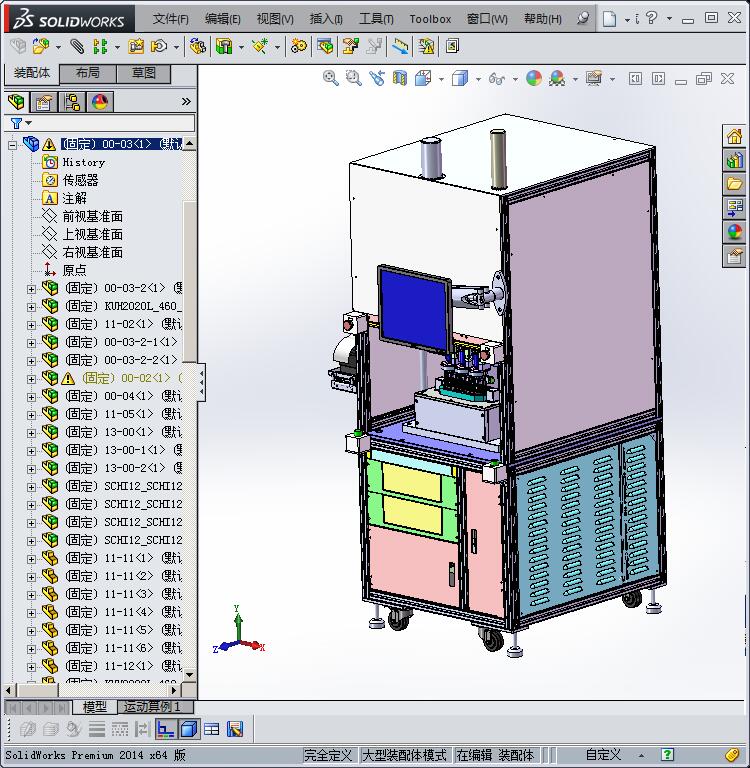750x768 pixels.
Task: Click the Reference Geometry icon
Action: point(260,47)
